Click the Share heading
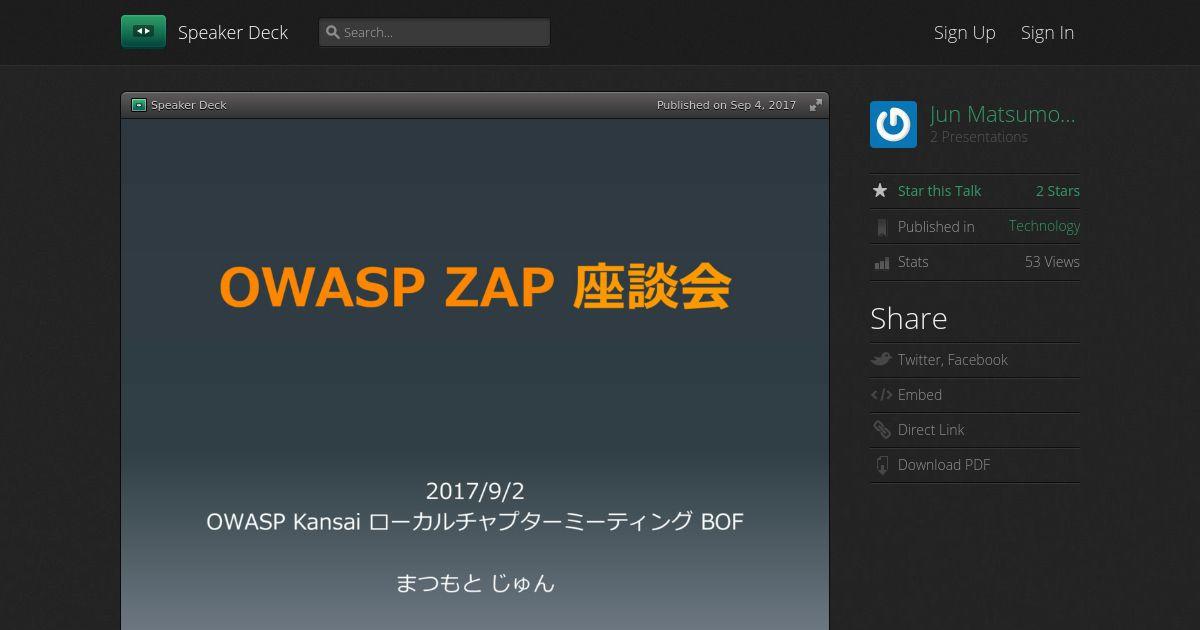 tap(908, 318)
